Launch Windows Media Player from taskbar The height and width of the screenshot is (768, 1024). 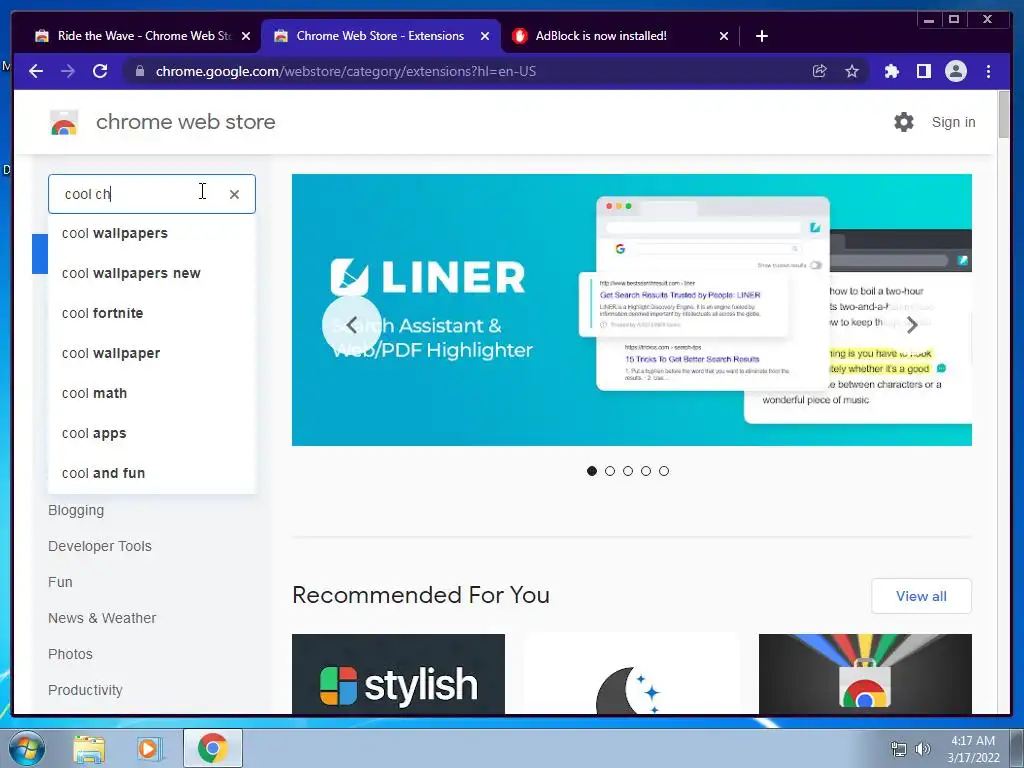150,749
